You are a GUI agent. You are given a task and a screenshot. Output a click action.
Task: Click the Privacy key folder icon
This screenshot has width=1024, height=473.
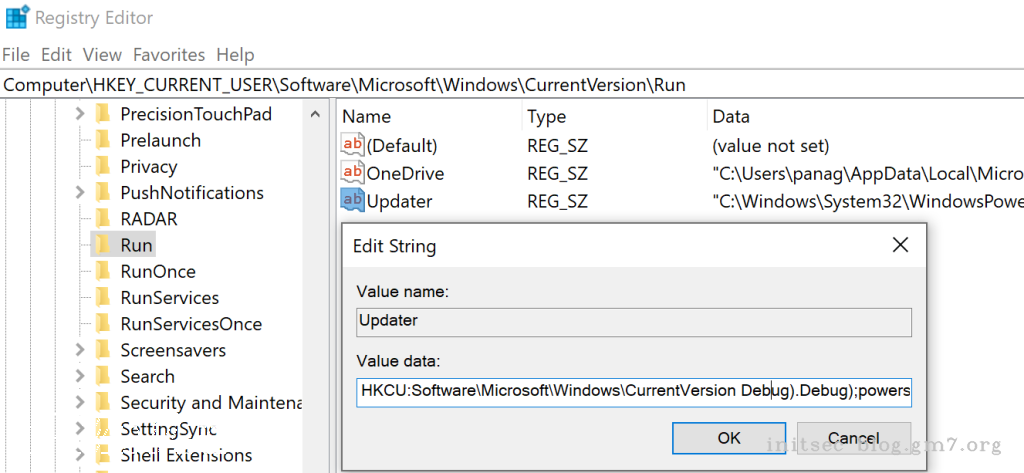point(103,167)
